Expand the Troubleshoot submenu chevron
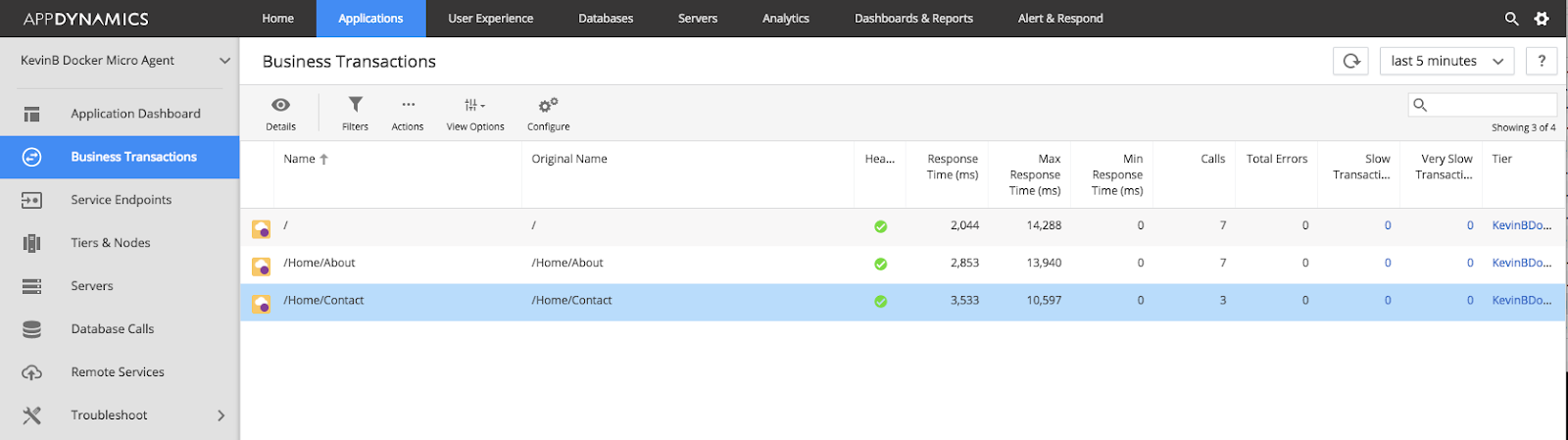Image resolution: width=1568 pixels, height=440 pixels. [220, 416]
